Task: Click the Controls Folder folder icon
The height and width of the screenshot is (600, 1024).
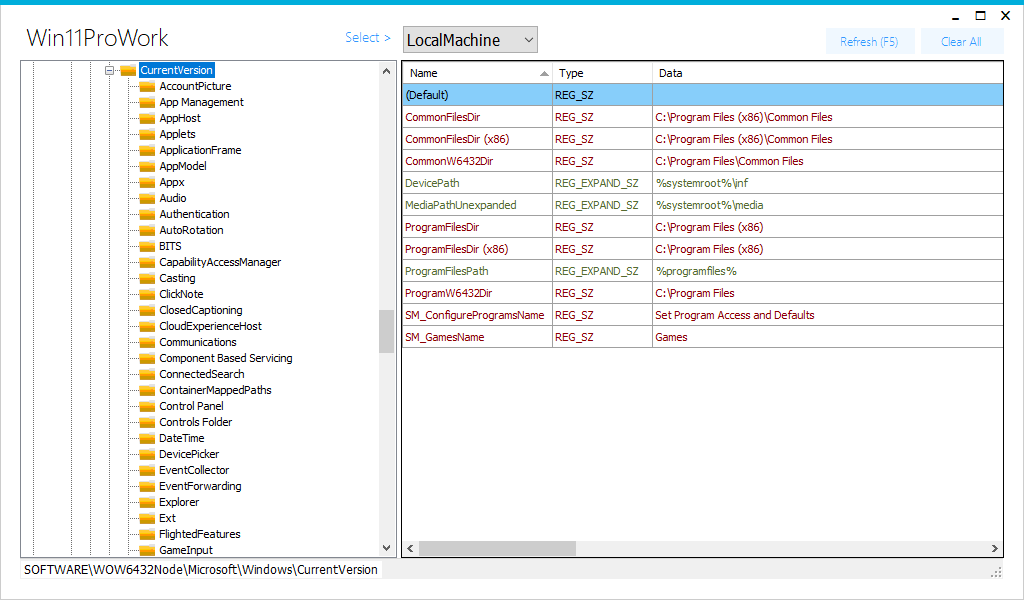Action: 148,422
